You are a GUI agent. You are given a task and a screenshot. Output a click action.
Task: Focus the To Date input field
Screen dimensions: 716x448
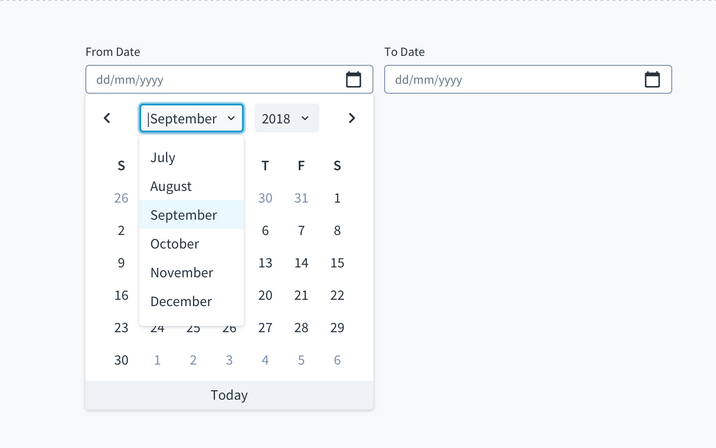(510, 80)
